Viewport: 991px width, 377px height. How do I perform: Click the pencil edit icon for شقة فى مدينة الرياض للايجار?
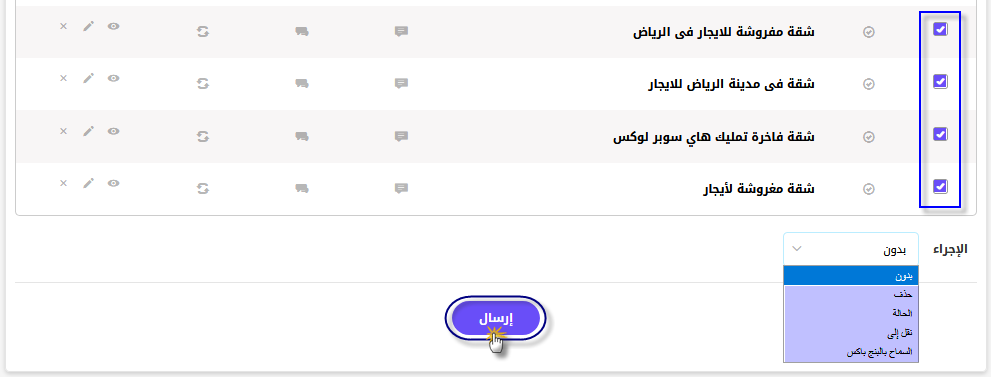click(x=88, y=78)
